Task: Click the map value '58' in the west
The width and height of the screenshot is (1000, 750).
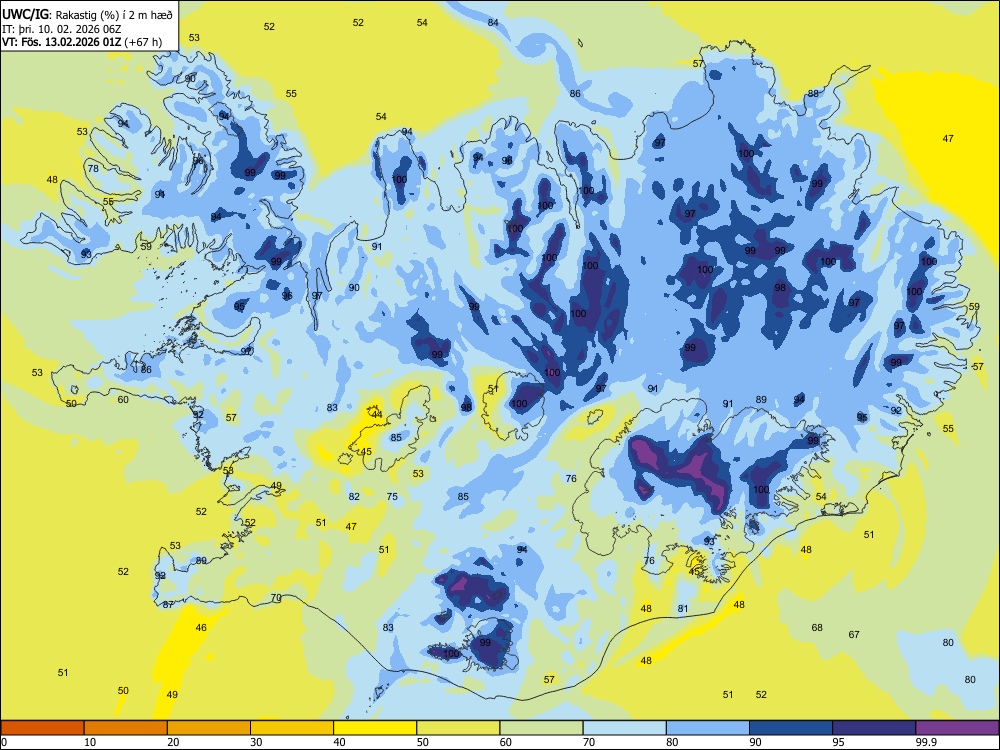Action: point(228,470)
